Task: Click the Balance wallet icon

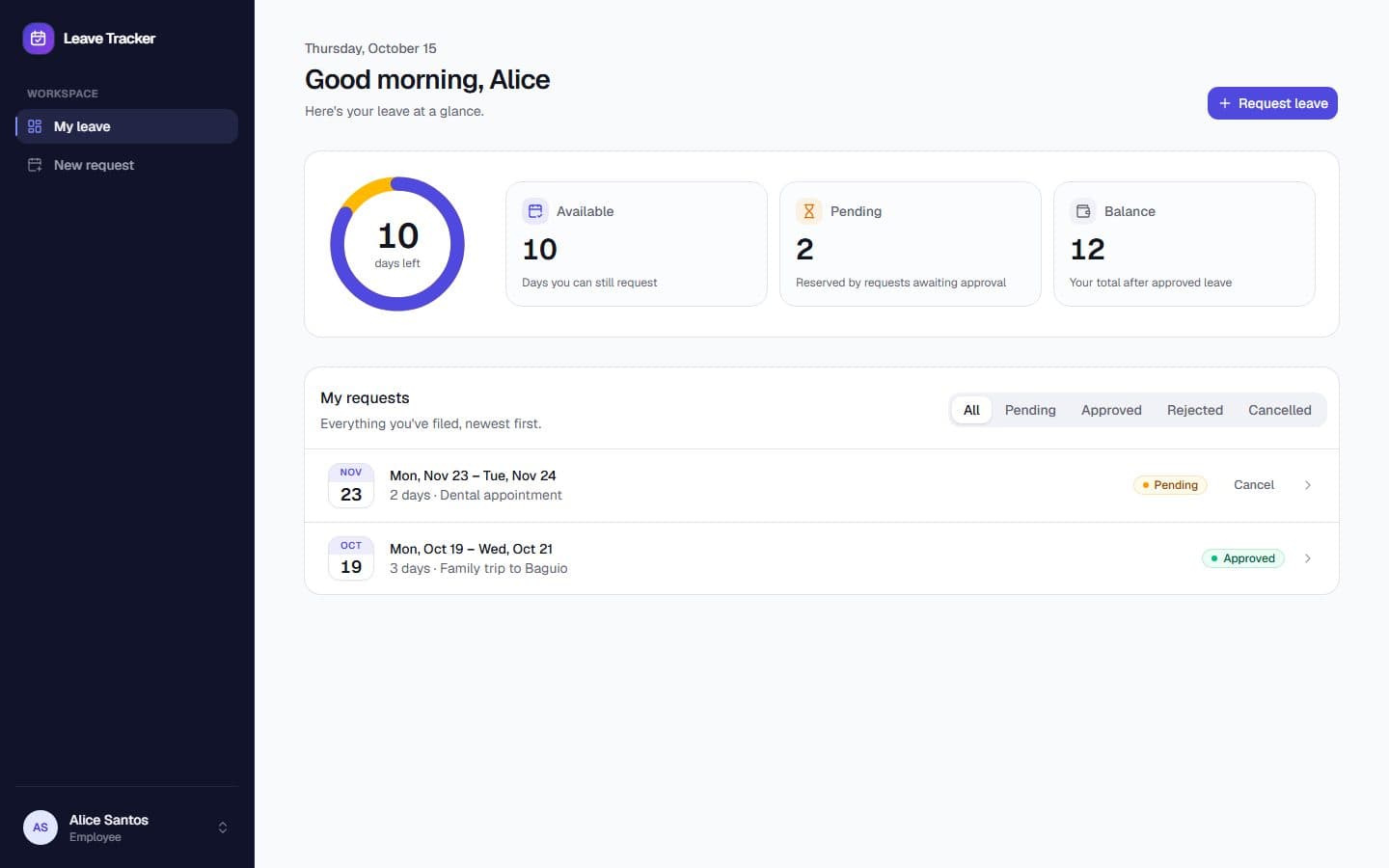Action: [x=1083, y=211]
